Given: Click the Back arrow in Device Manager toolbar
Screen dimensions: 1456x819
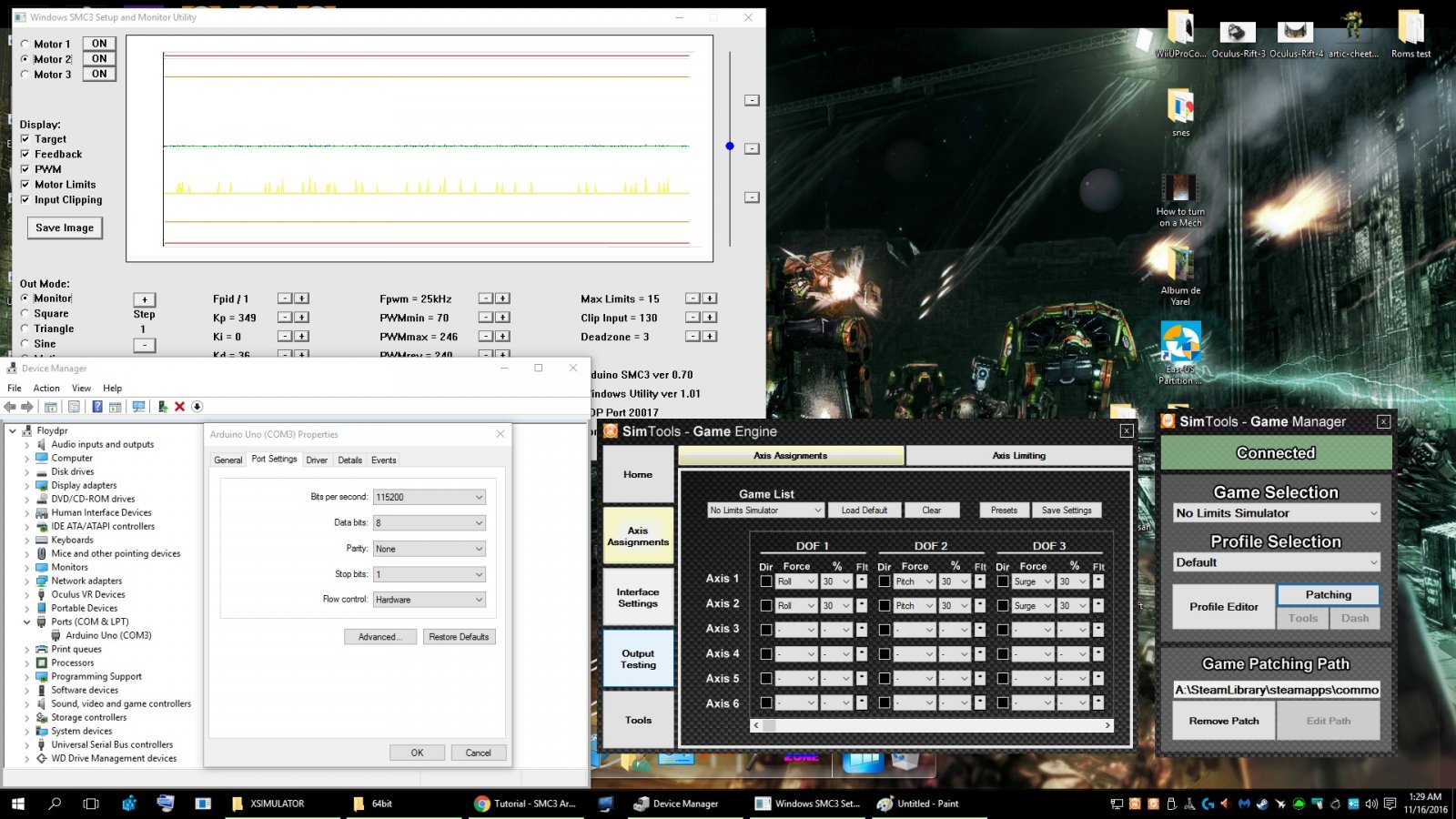Looking at the screenshot, I should (10, 407).
